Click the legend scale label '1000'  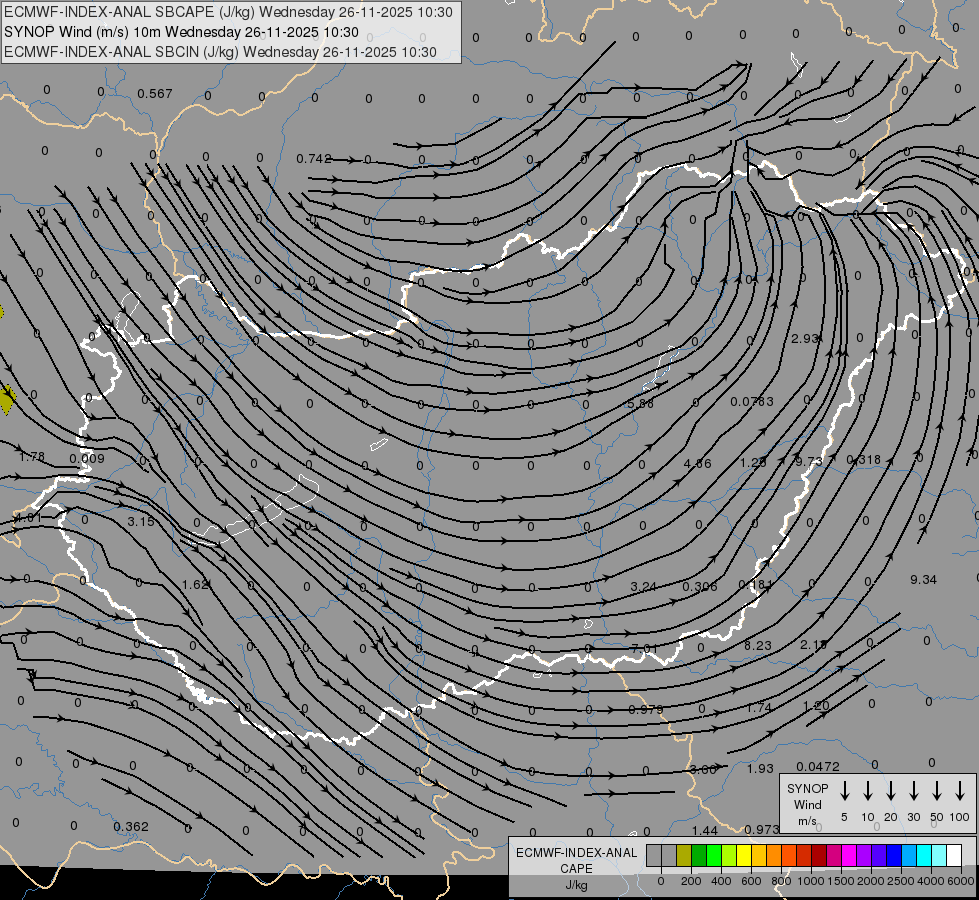coord(810,881)
